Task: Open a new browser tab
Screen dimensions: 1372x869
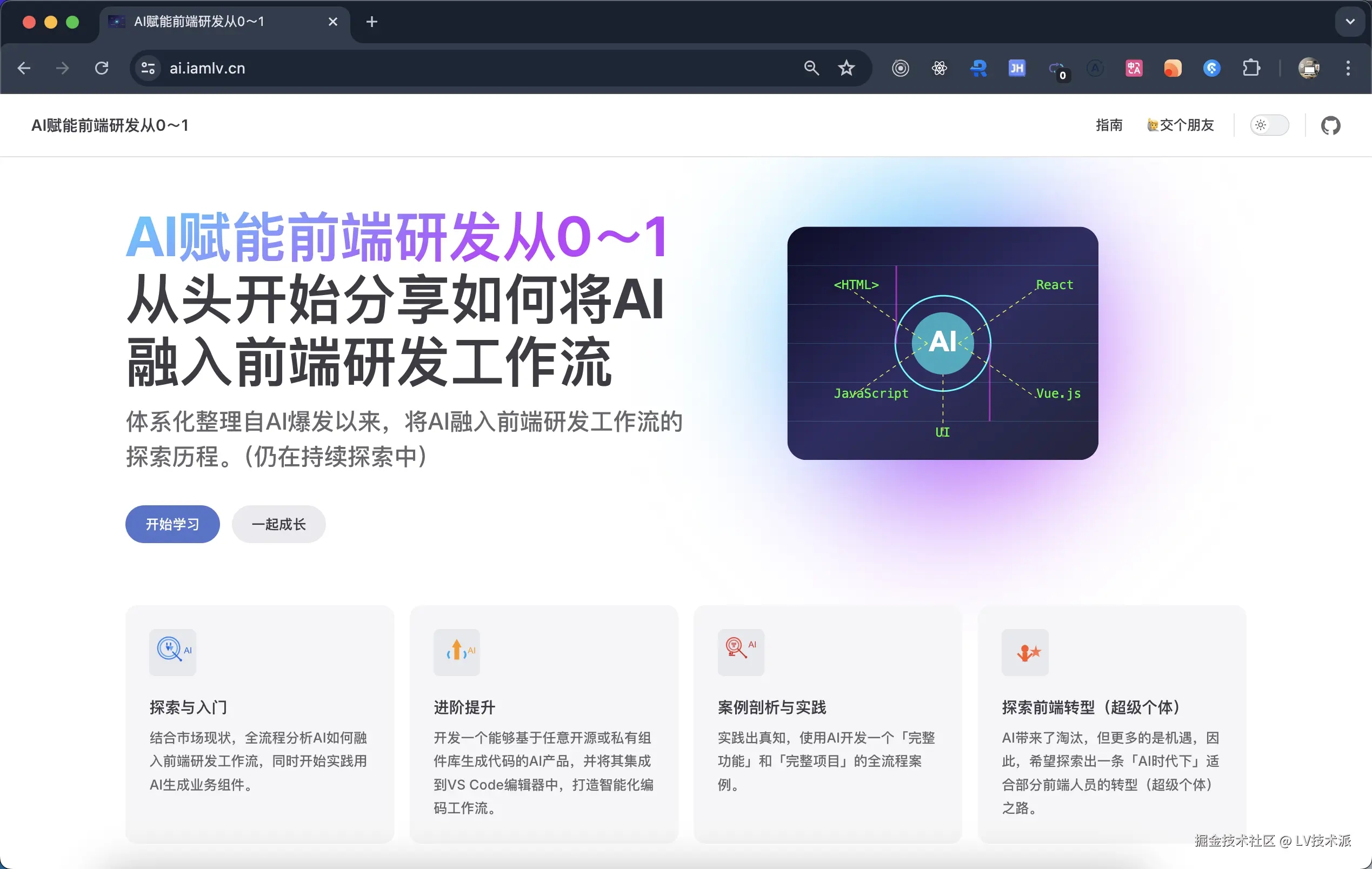Action: [x=371, y=22]
